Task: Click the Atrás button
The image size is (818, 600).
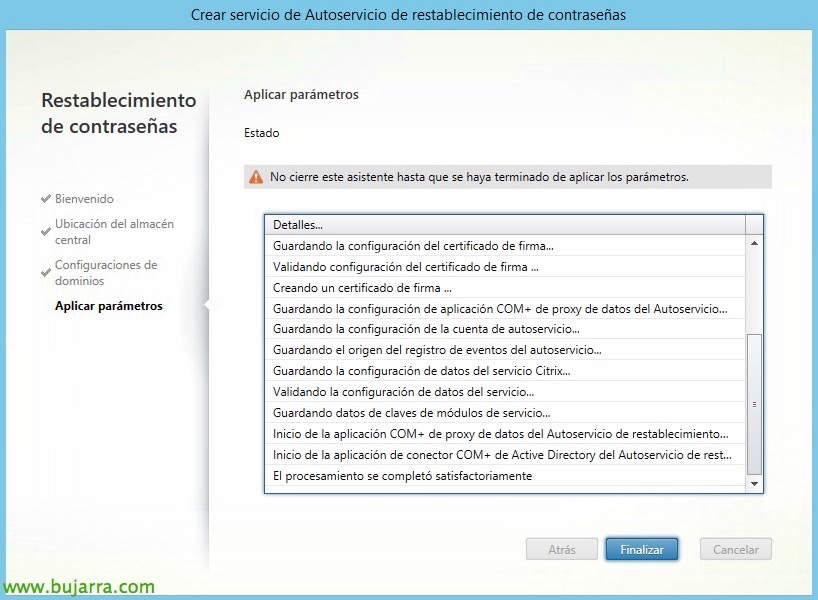Action: pos(561,549)
